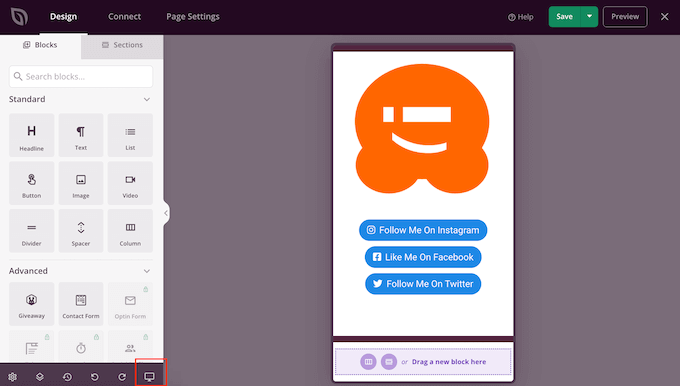Add a Text block
The height and width of the screenshot is (386, 680).
click(x=81, y=135)
